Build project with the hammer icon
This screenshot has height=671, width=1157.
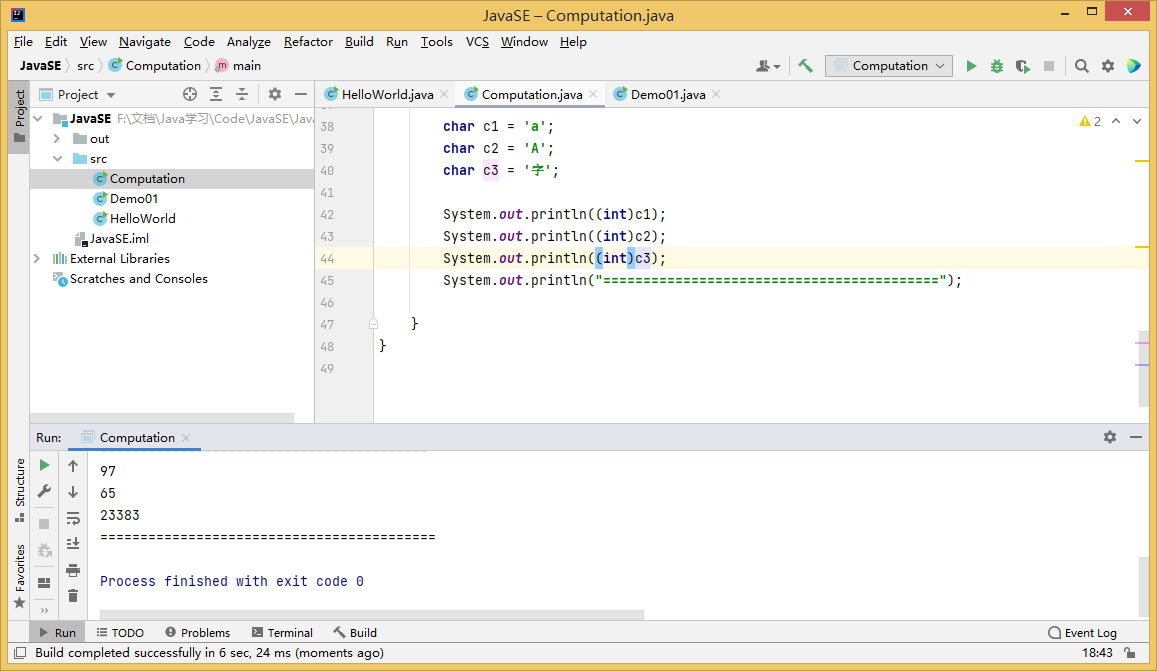pos(806,66)
